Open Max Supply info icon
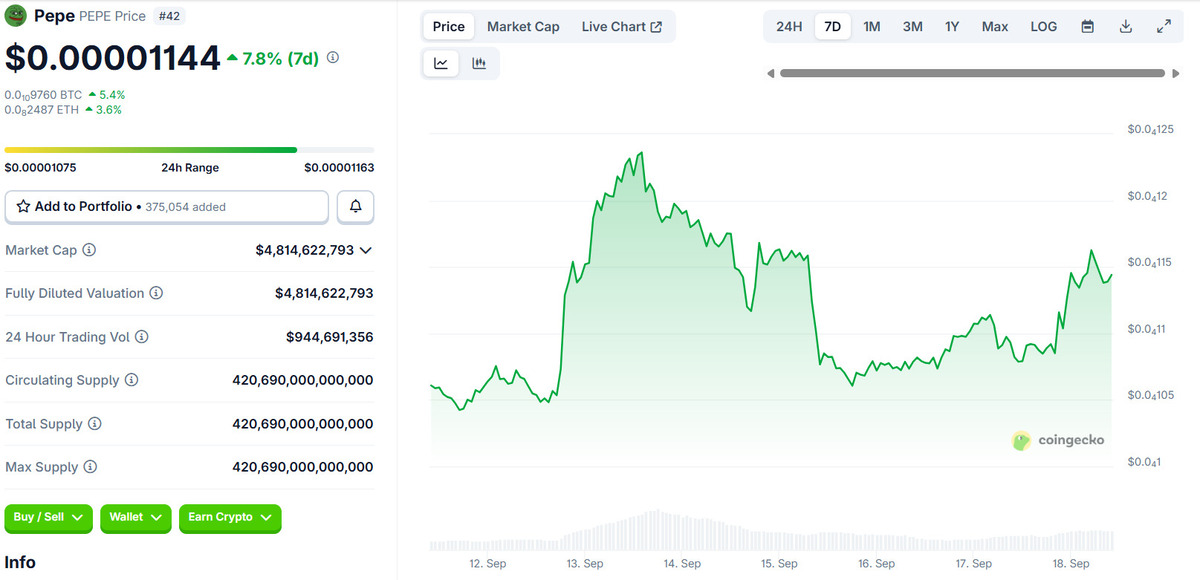 90,467
